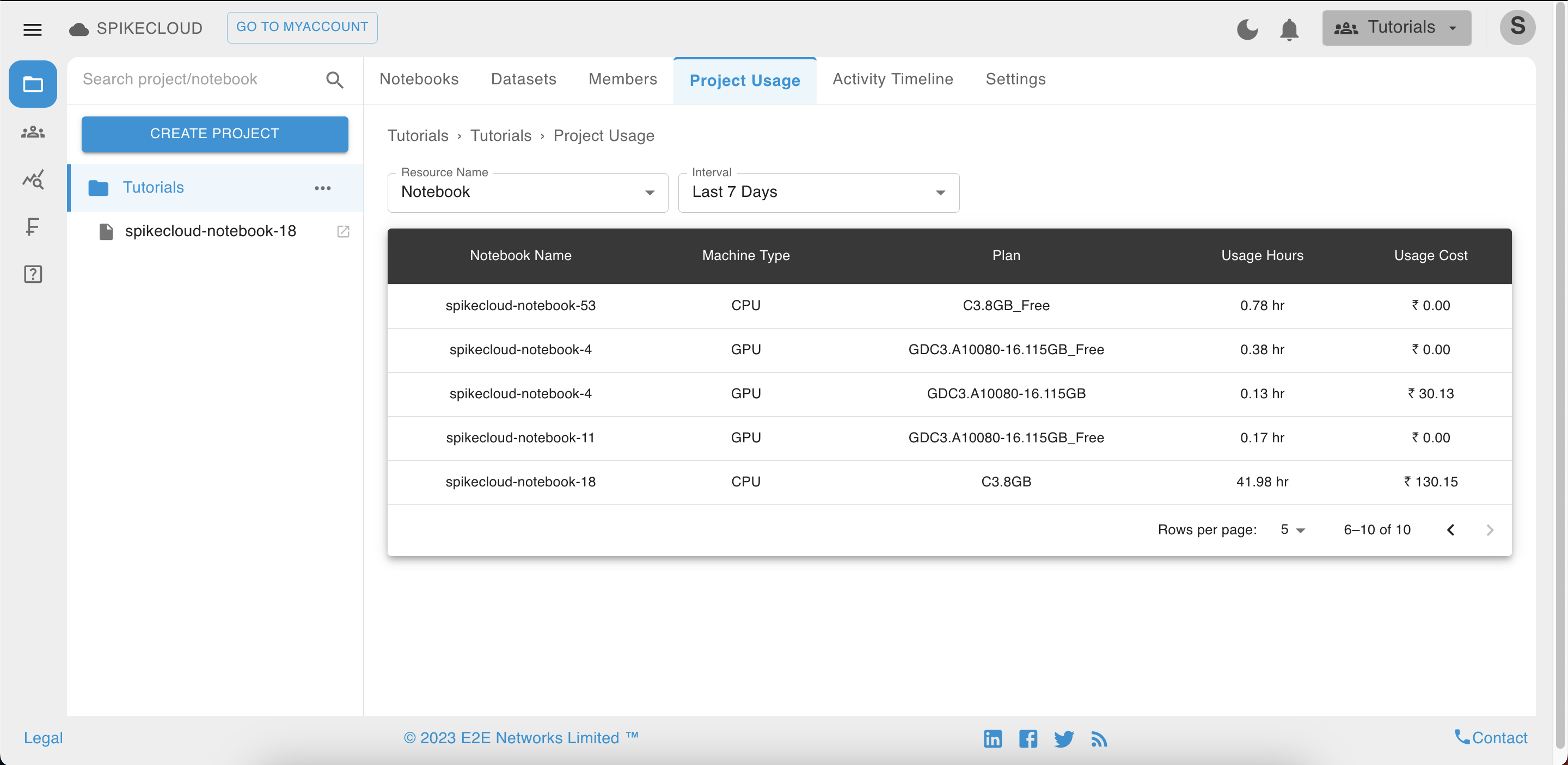Image resolution: width=1568 pixels, height=765 pixels.
Task: Click the projects folder icon
Action: pyautogui.click(x=33, y=85)
